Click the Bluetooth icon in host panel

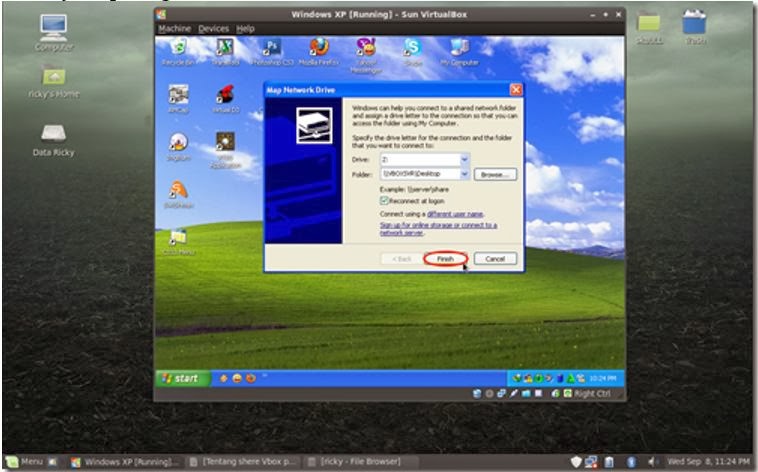[x=631, y=462]
